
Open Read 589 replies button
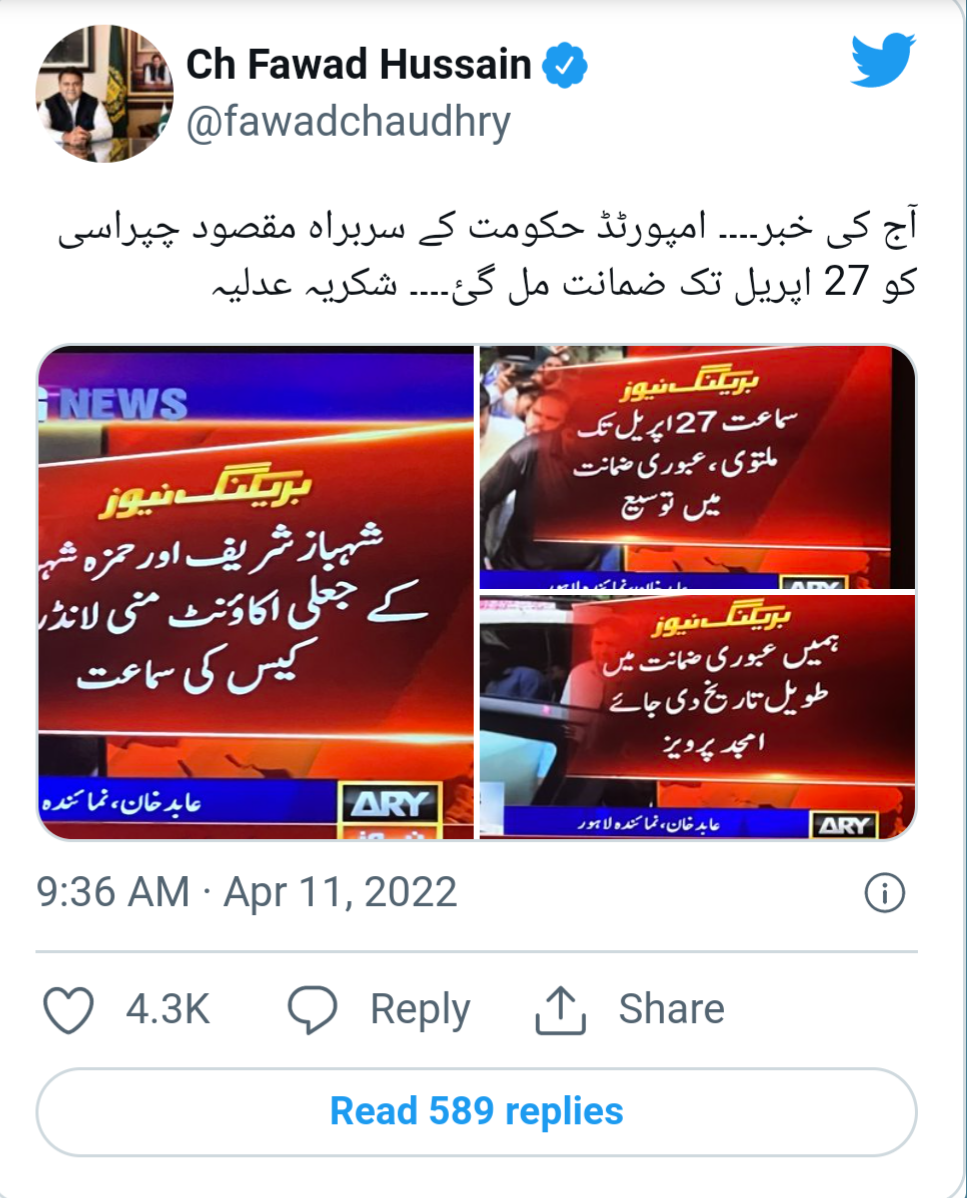point(477,1112)
